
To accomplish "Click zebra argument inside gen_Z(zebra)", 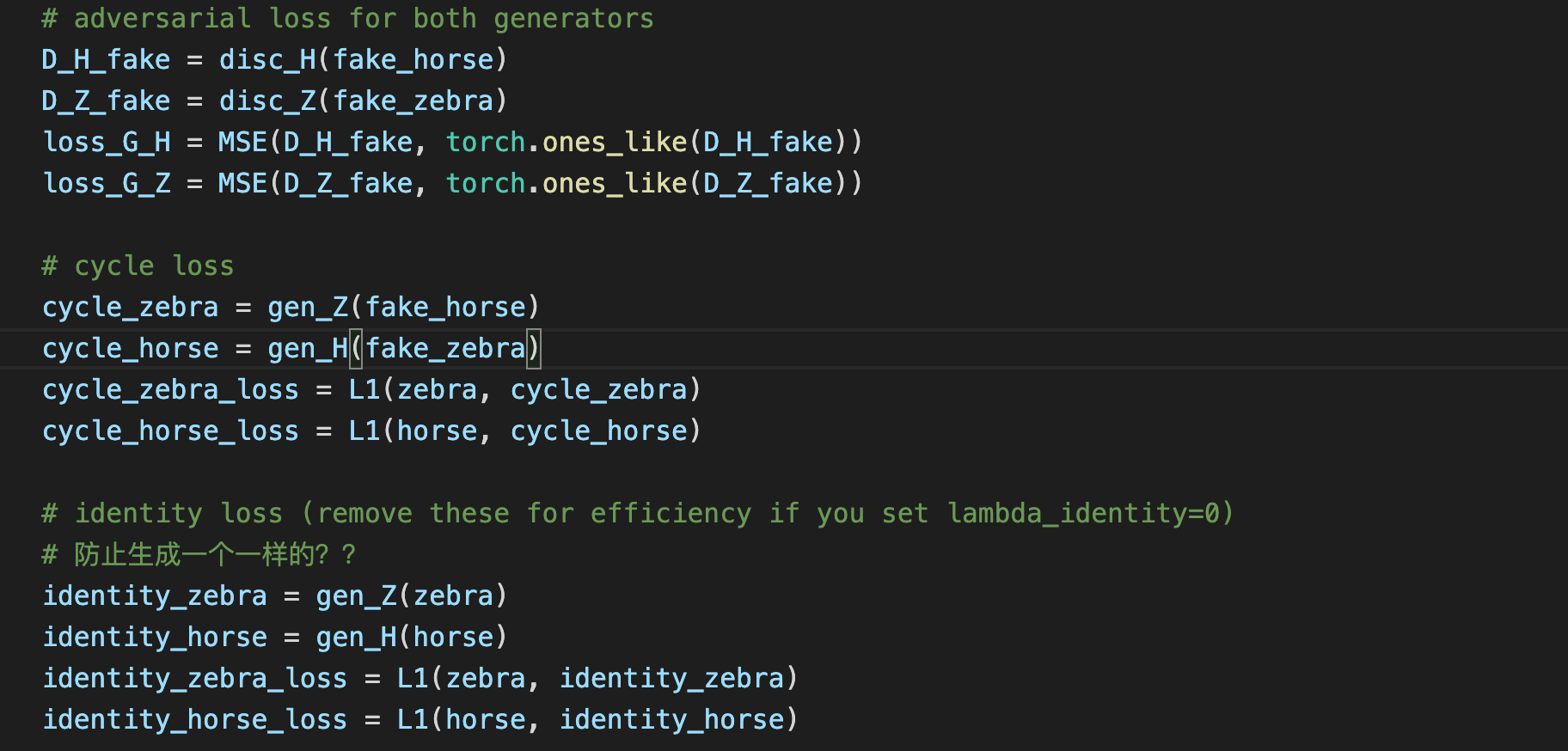I will point(454,595).
